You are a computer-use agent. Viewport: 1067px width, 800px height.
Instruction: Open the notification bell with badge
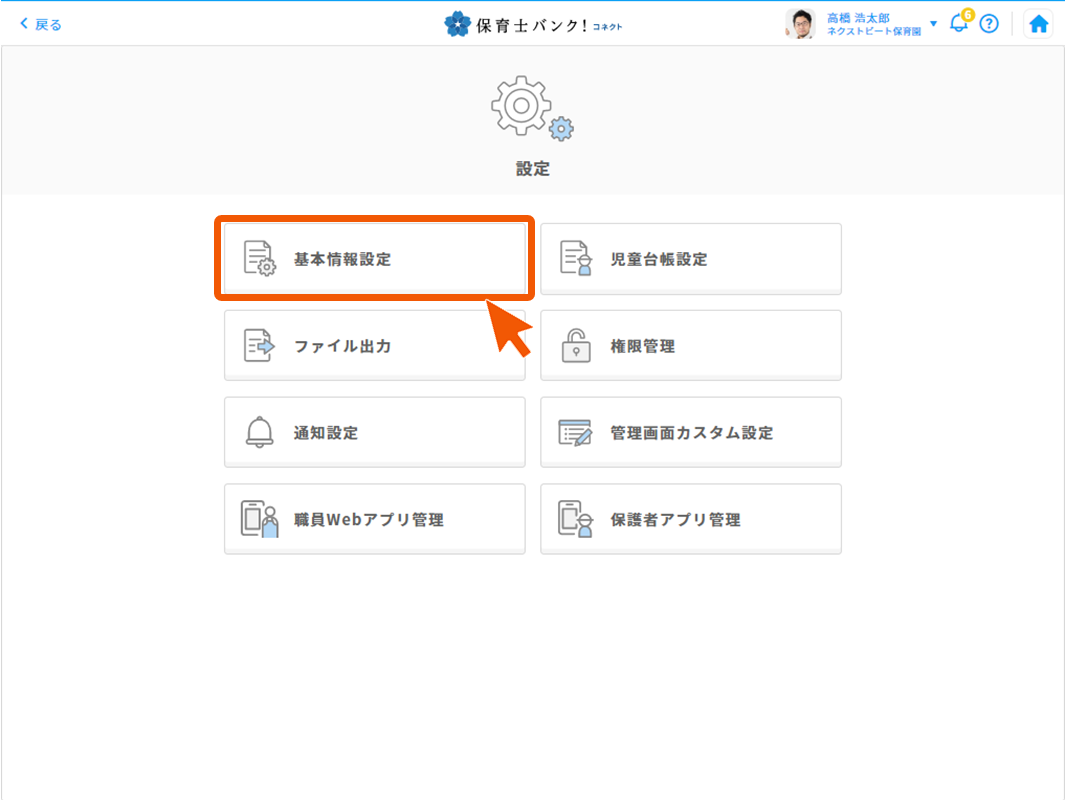click(x=959, y=23)
